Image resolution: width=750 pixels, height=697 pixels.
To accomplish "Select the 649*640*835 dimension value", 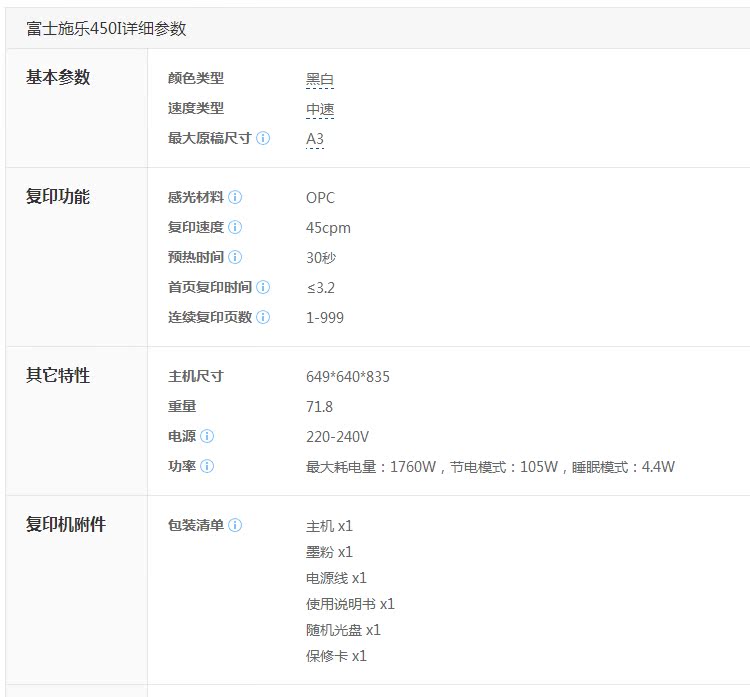I will click(x=348, y=377).
